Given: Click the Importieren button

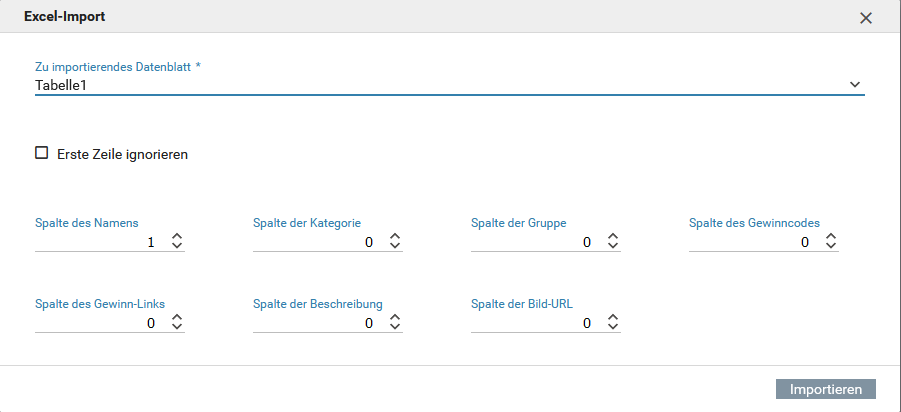Looking at the screenshot, I should [x=826, y=389].
